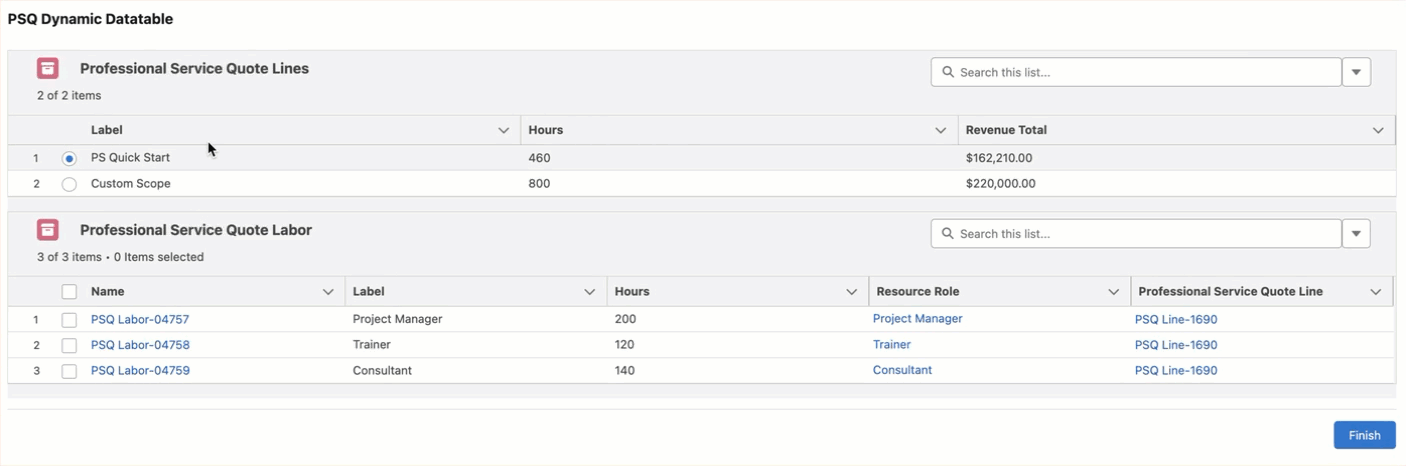Open the PSQ Labor-04759 link
Viewport: 1406px width, 466px height.
(140, 371)
